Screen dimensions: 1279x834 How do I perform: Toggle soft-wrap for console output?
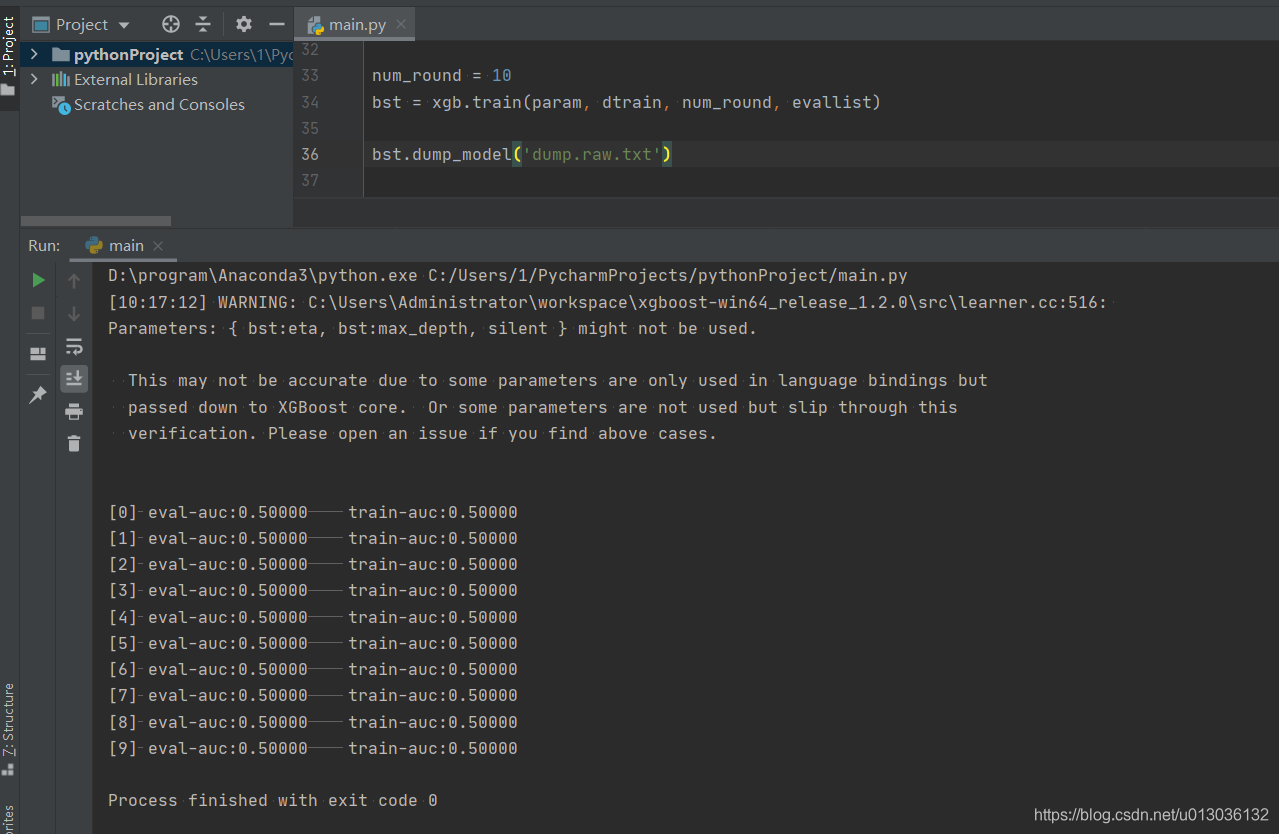click(73, 347)
